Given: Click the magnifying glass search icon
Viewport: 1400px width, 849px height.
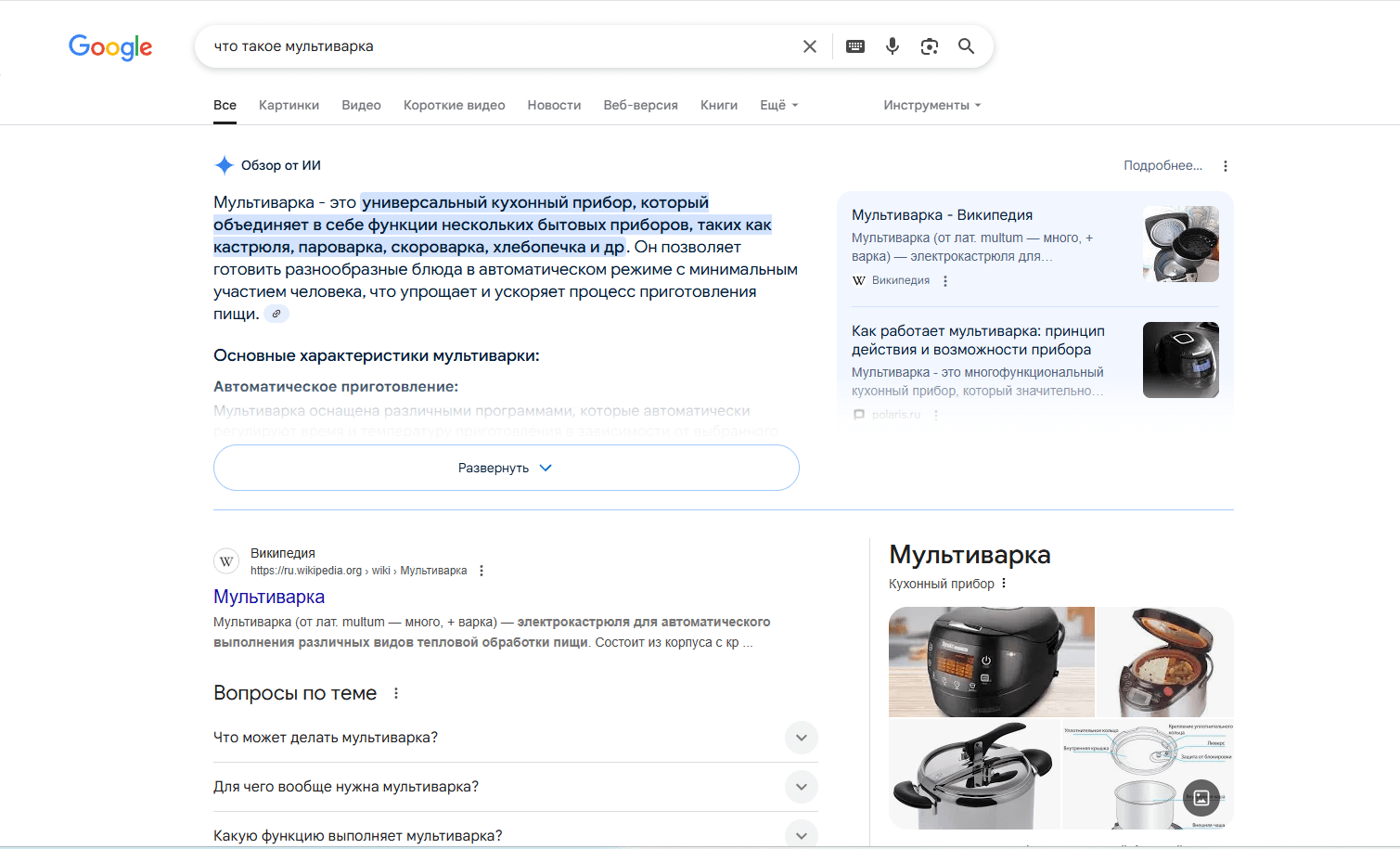Looking at the screenshot, I should (966, 46).
